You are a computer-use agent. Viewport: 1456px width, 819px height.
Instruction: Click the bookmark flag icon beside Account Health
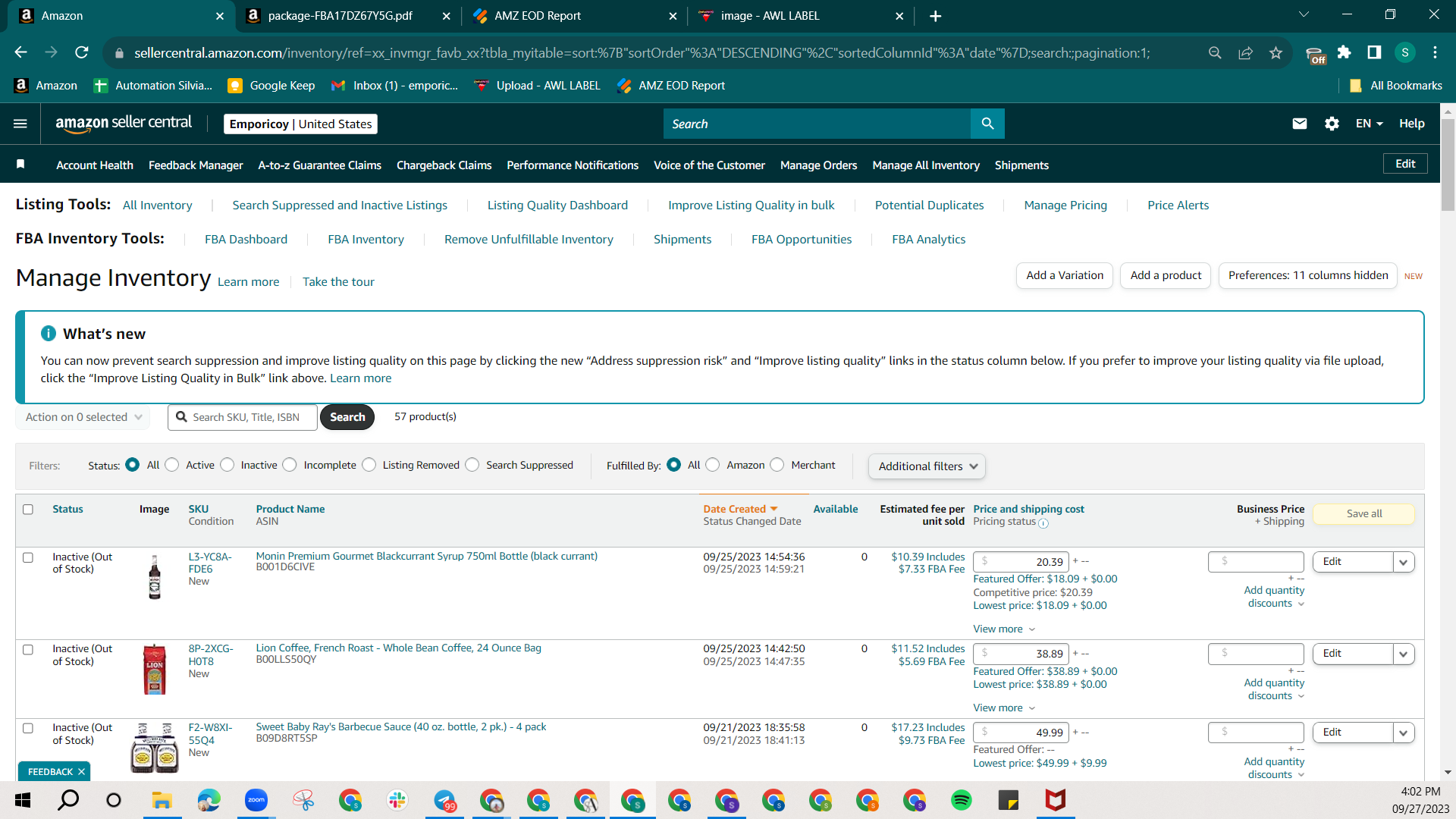(20, 165)
